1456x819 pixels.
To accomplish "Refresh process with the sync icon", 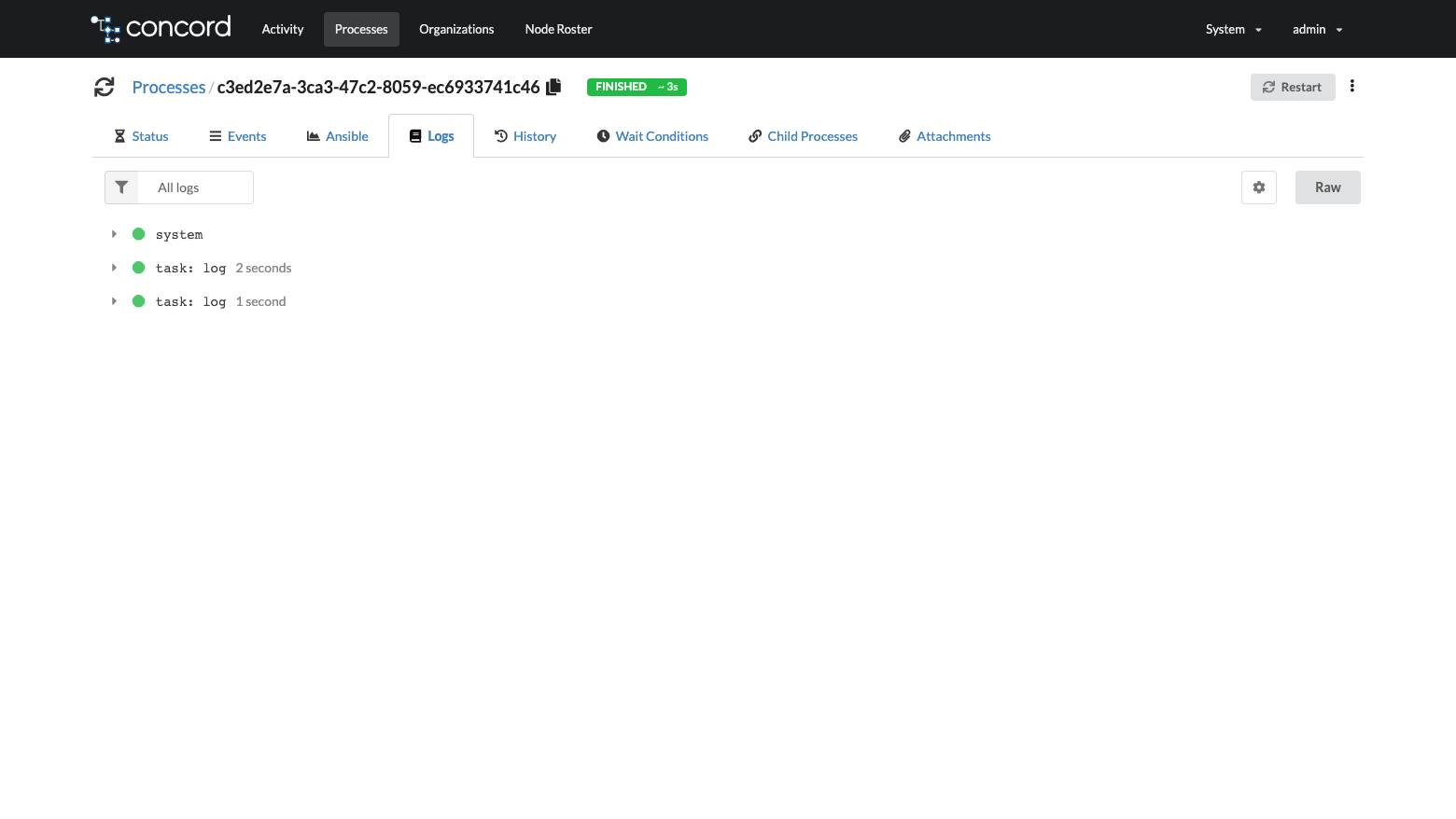I will tap(105, 87).
